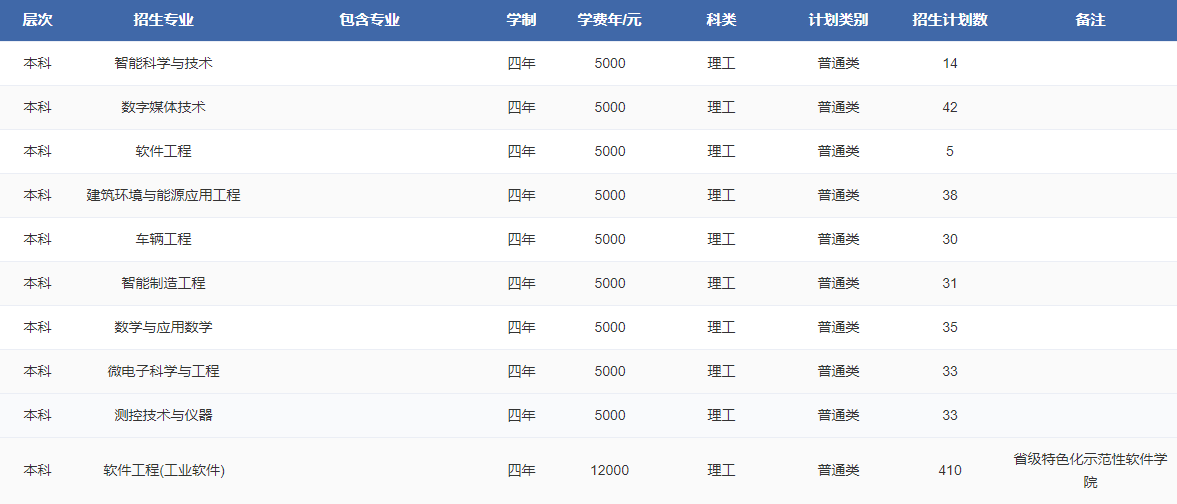1177x504 pixels.
Task: Select the 省级特色化示范性软件学院 remark text
Action: 1090,470
